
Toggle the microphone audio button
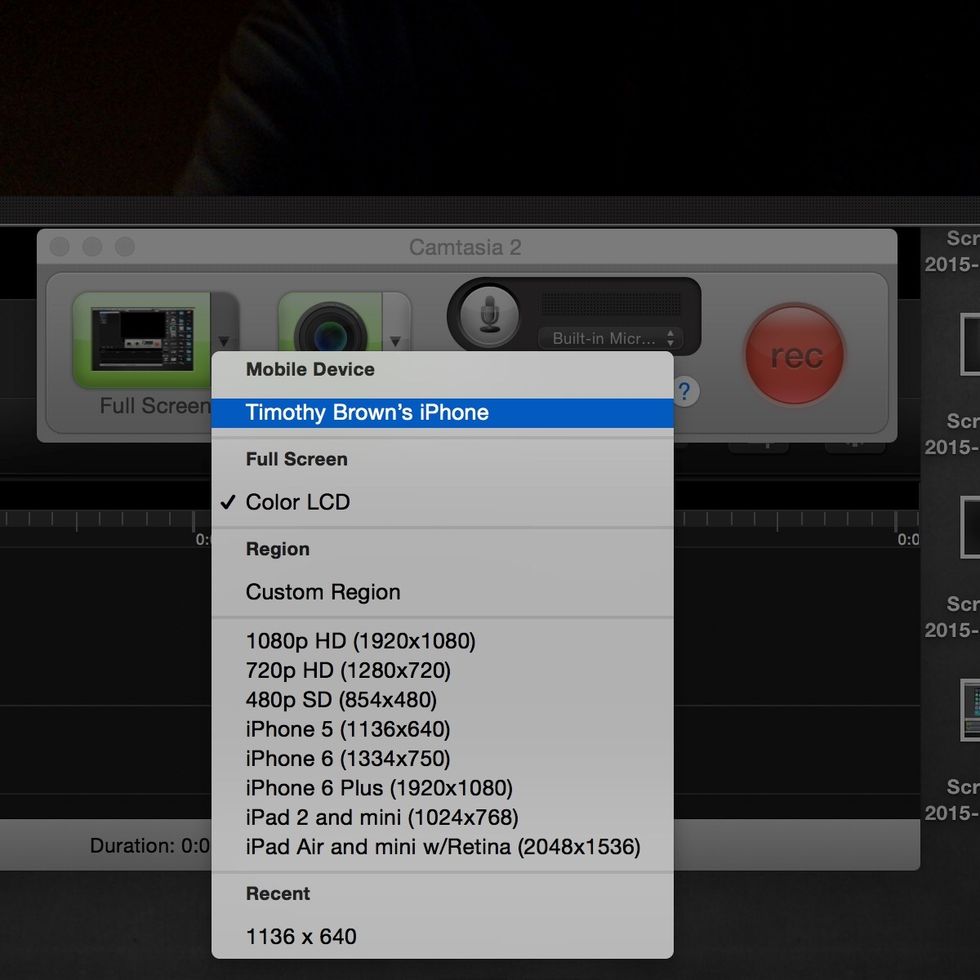(489, 314)
